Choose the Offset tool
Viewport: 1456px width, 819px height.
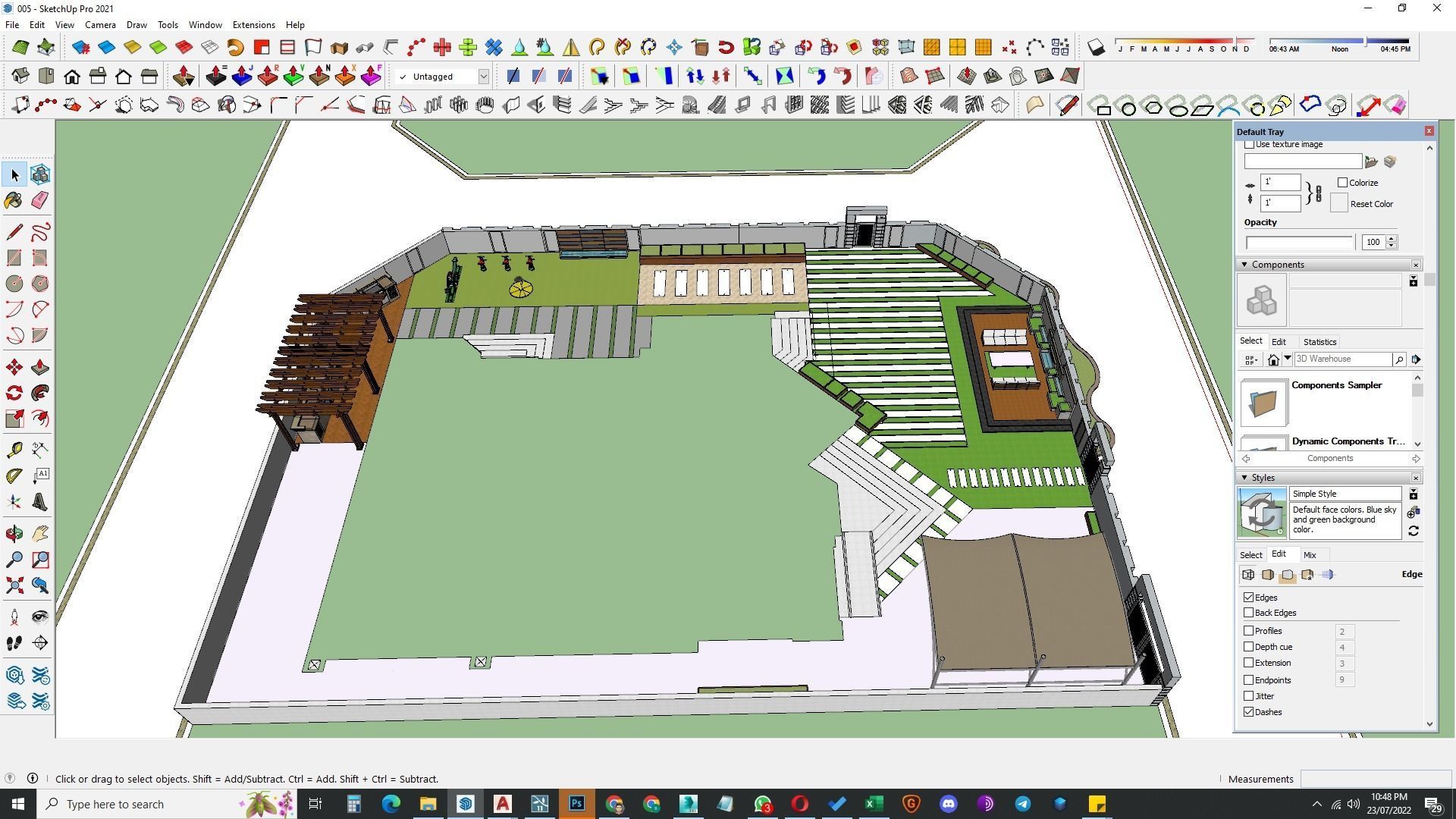click(40, 419)
